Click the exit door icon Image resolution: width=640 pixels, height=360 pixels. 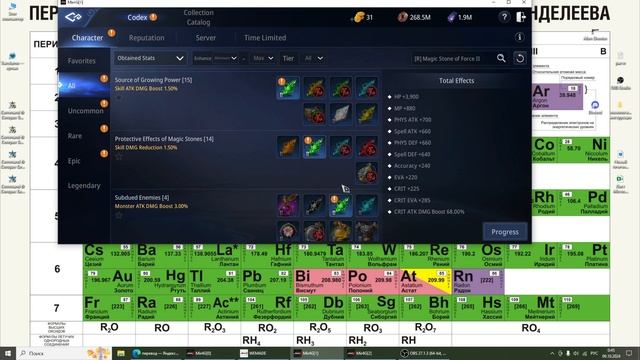(x=521, y=17)
